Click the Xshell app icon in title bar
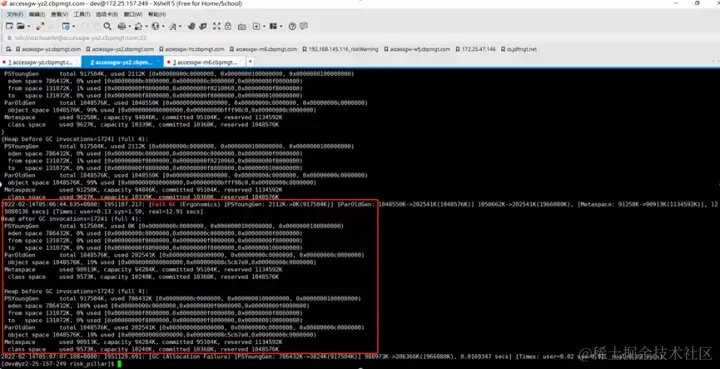The height and width of the screenshot is (369, 720). click(4, 3)
